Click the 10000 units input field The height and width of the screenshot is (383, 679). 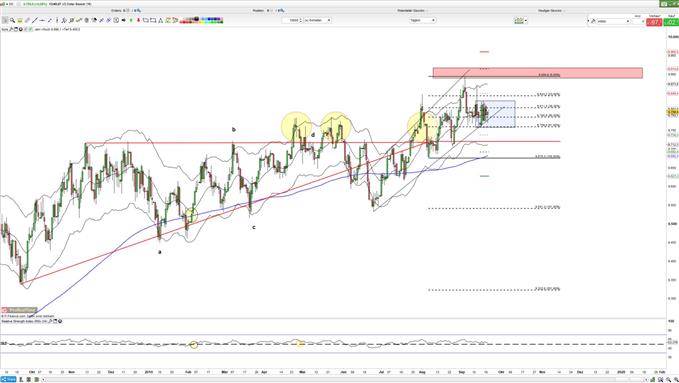[x=290, y=20]
